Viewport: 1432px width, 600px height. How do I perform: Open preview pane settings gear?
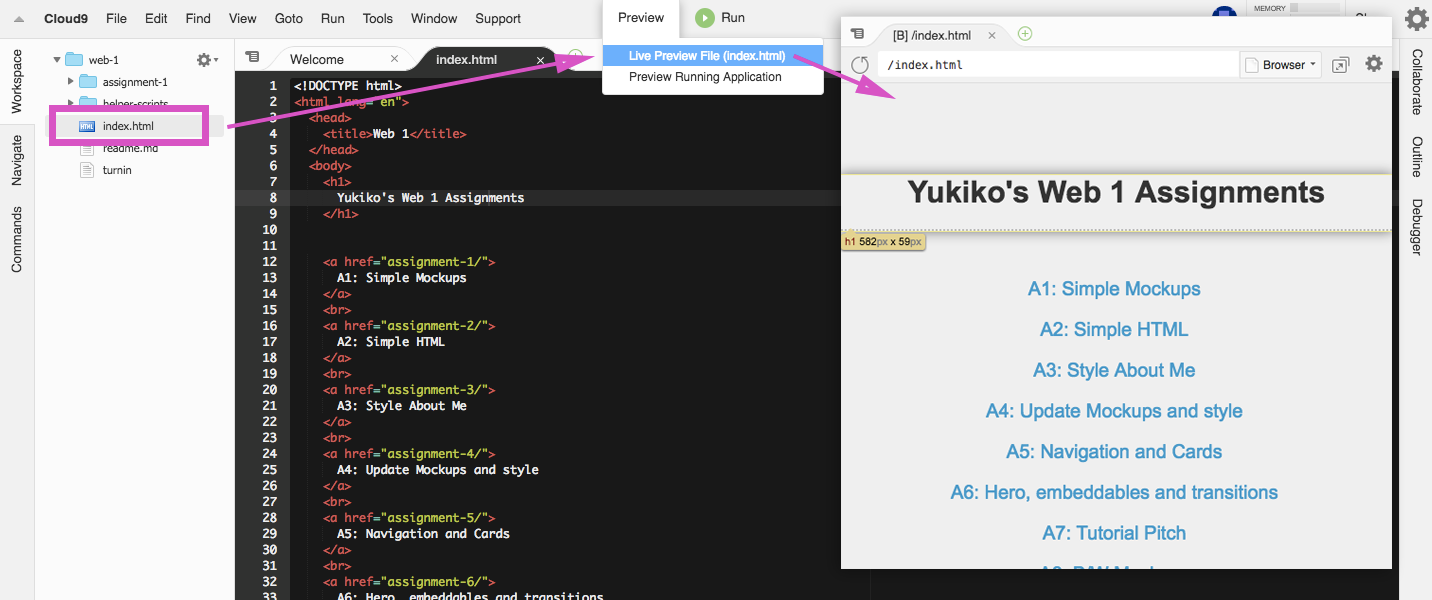coord(1374,64)
